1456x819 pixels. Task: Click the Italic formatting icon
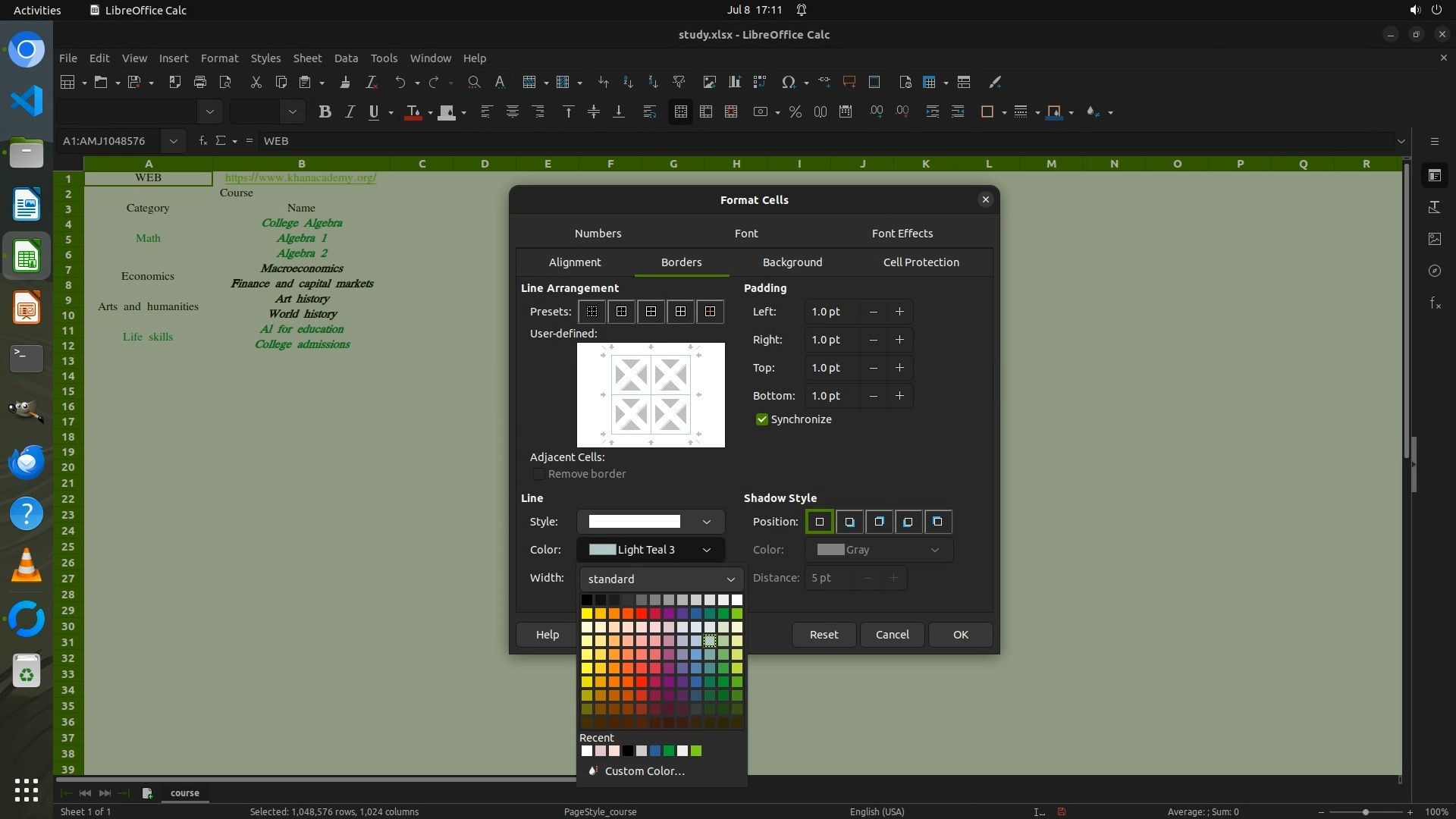350,112
